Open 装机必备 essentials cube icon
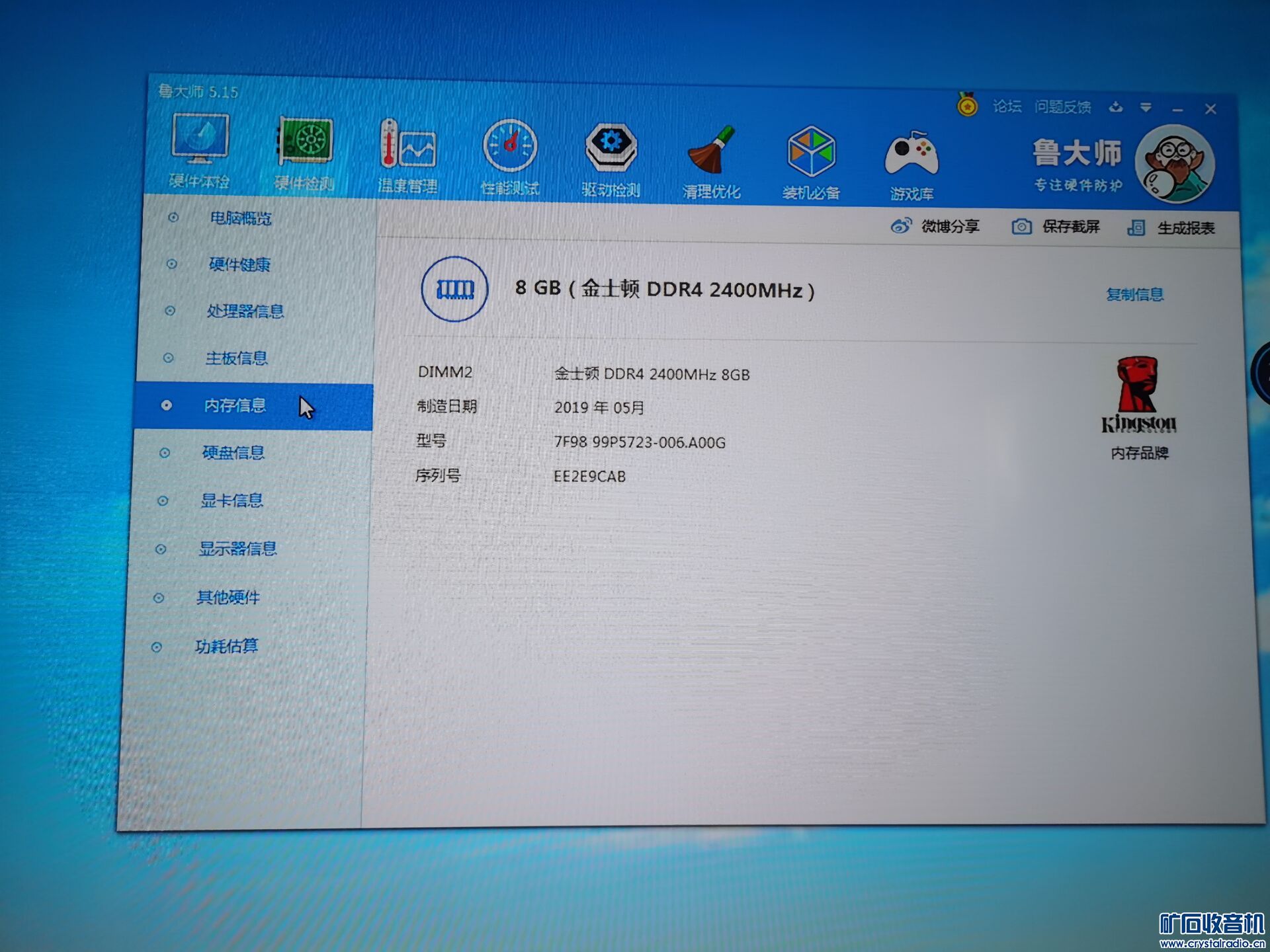Screen dimensions: 1270x952 [x=812, y=164]
